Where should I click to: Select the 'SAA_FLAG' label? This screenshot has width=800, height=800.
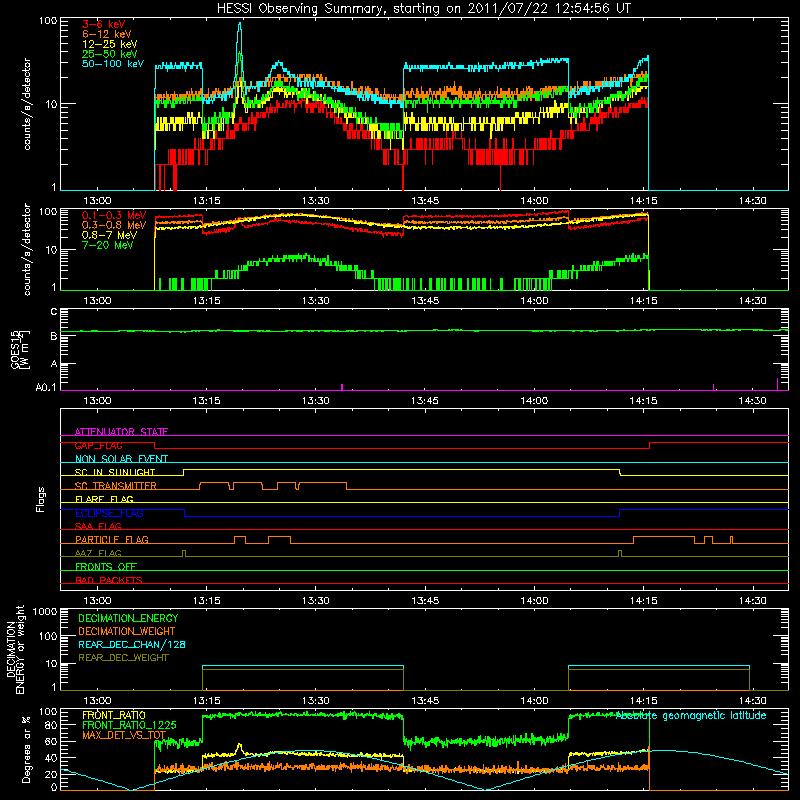(98, 526)
